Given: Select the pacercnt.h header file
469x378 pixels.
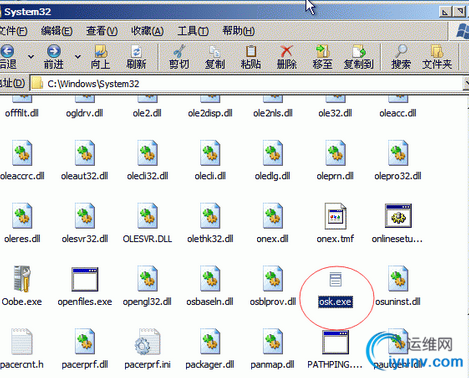Looking at the screenshot, I should point(22,349).
